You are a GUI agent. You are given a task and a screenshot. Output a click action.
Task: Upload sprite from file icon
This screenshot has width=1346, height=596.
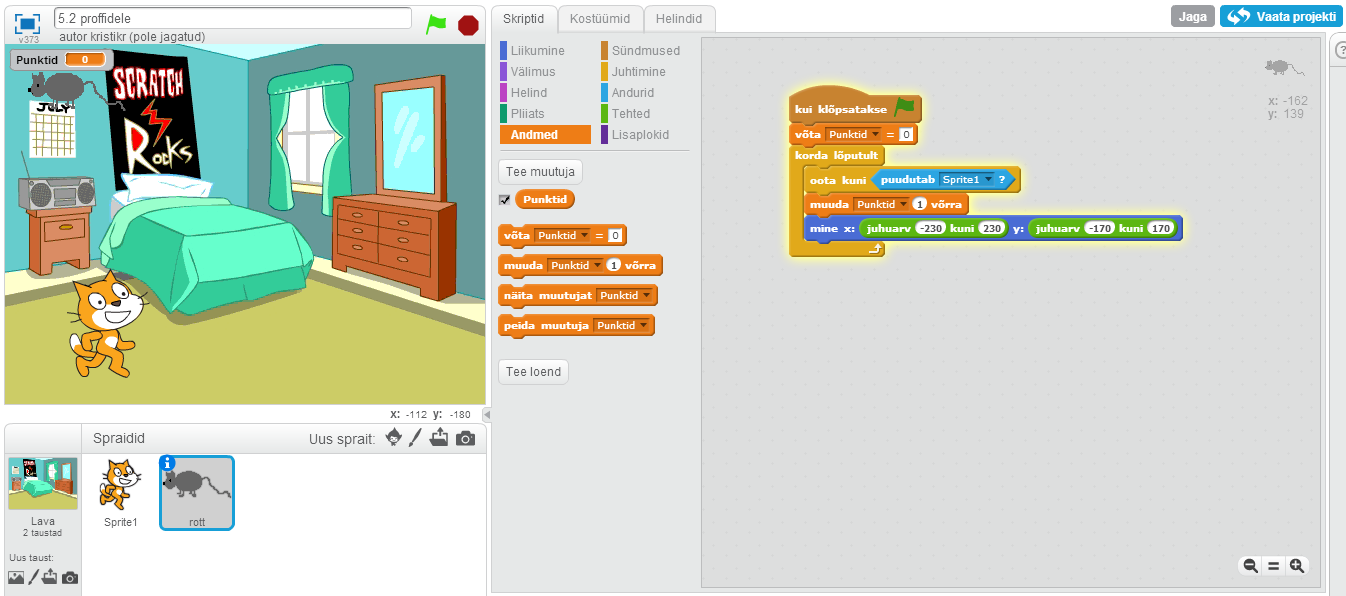[x=441, y=438]
